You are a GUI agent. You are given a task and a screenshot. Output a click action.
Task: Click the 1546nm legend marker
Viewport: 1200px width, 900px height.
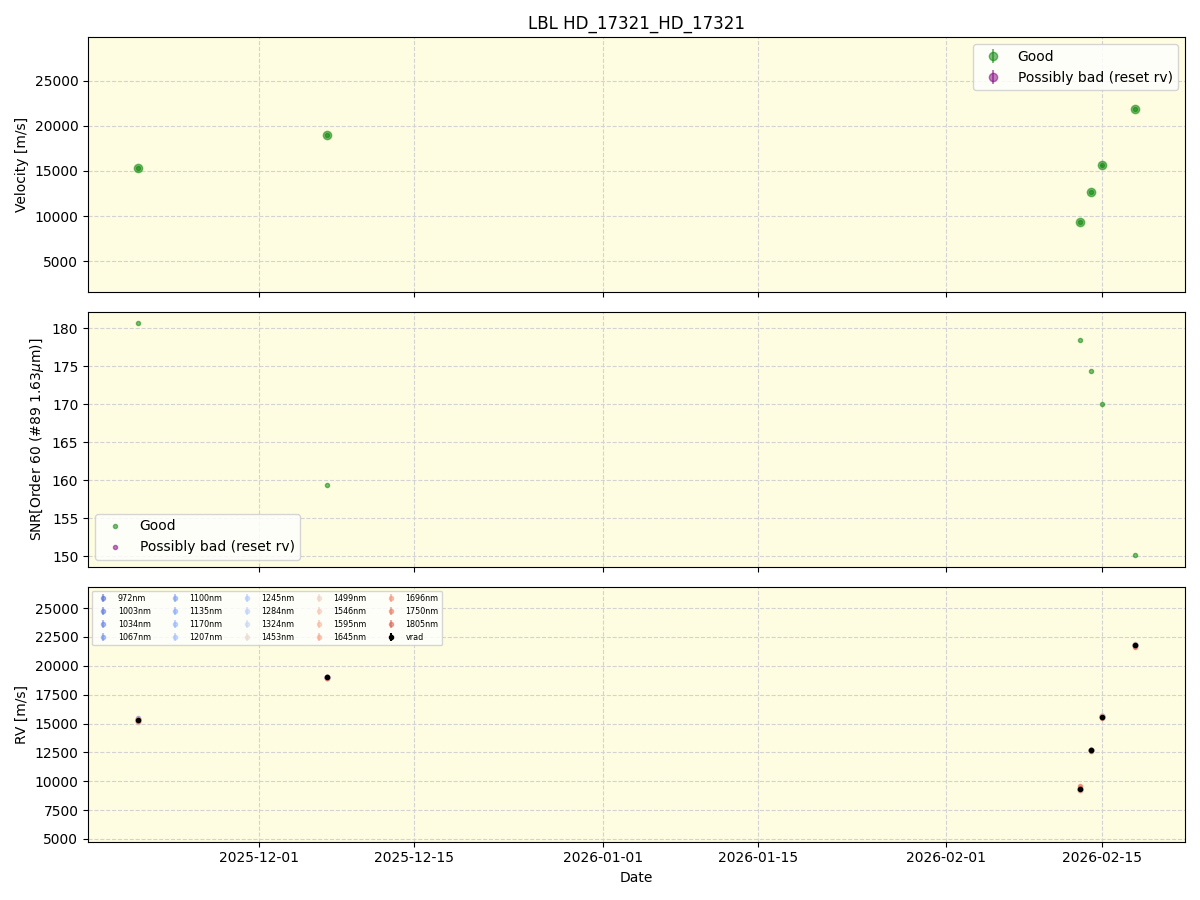(319, 611)
